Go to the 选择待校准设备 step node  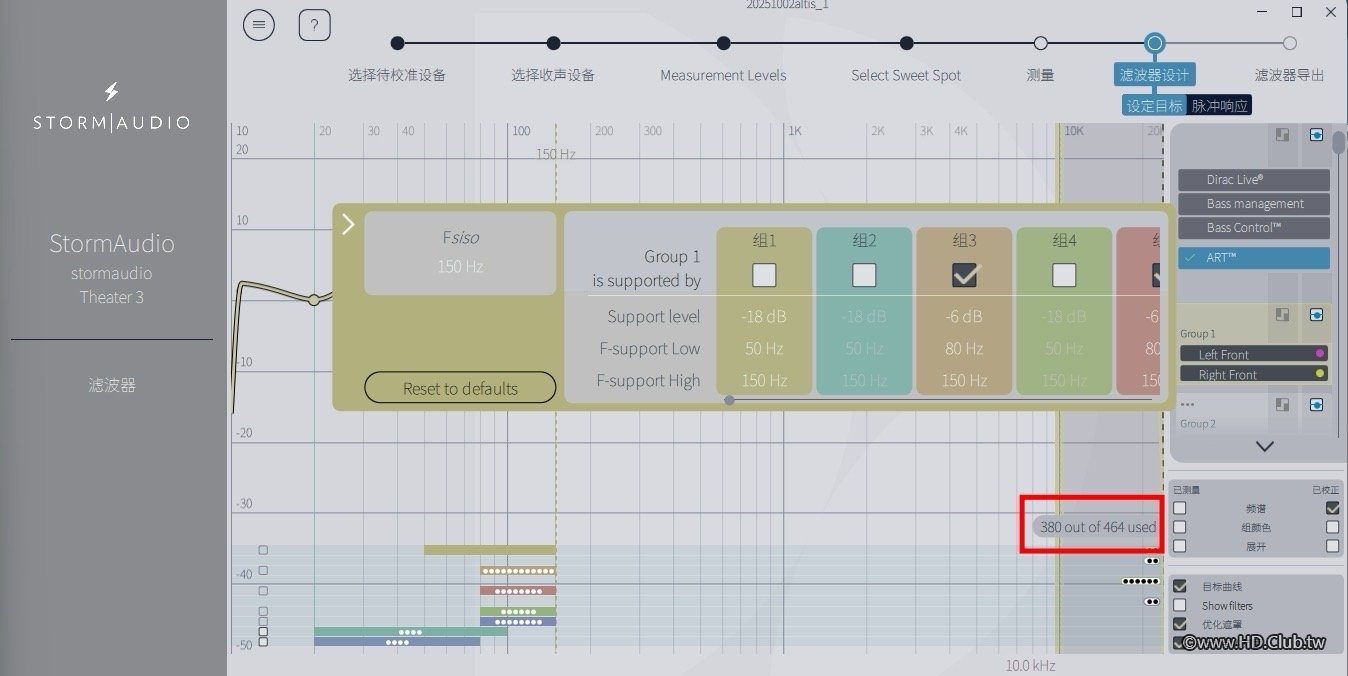click(x=397, y=43)
